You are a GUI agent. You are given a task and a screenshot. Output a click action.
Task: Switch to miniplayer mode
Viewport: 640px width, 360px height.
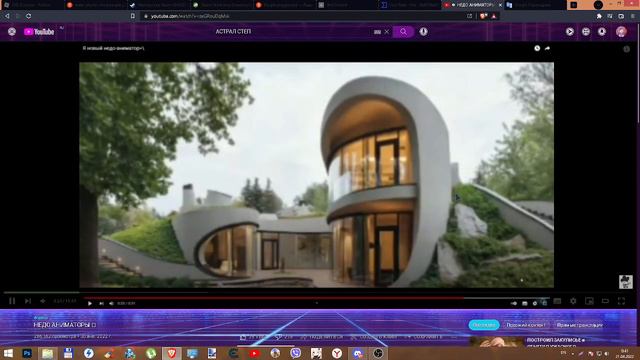589,301
